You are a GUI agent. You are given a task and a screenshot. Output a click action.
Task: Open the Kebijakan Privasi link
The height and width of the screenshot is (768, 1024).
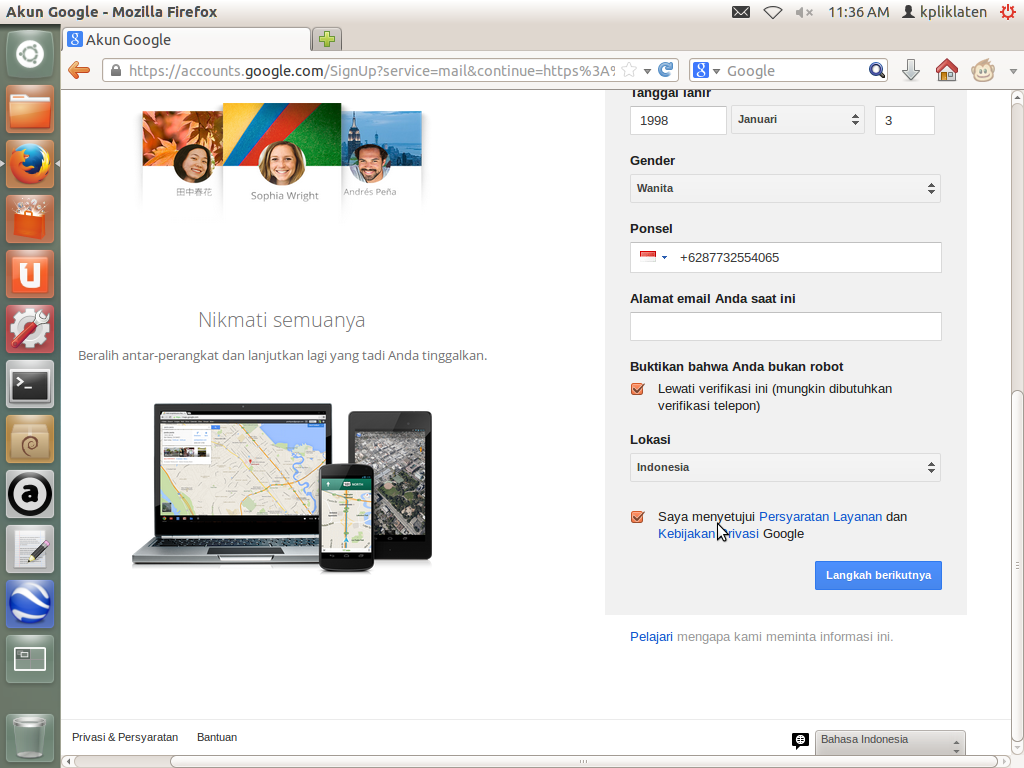(708, 534)
